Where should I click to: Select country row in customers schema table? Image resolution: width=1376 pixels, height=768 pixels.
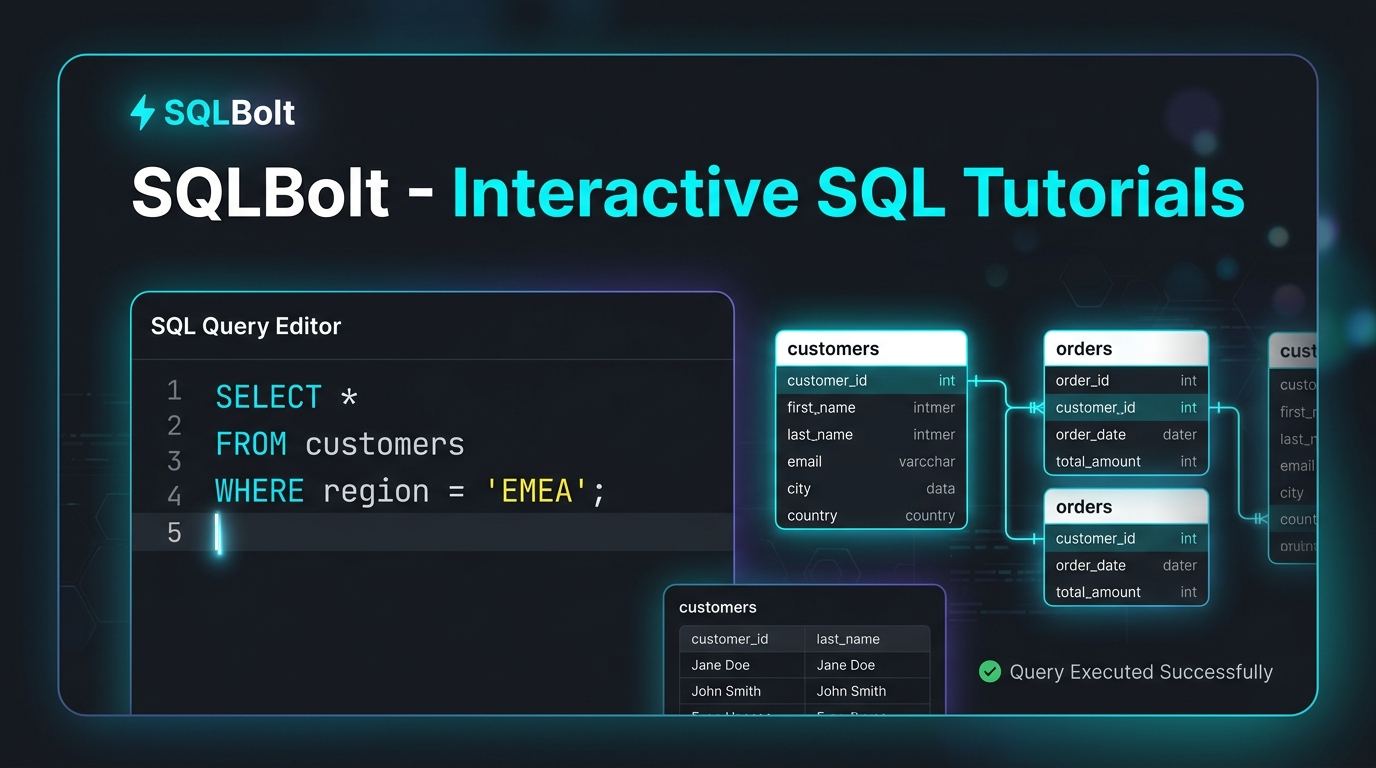tap(871, 515)
